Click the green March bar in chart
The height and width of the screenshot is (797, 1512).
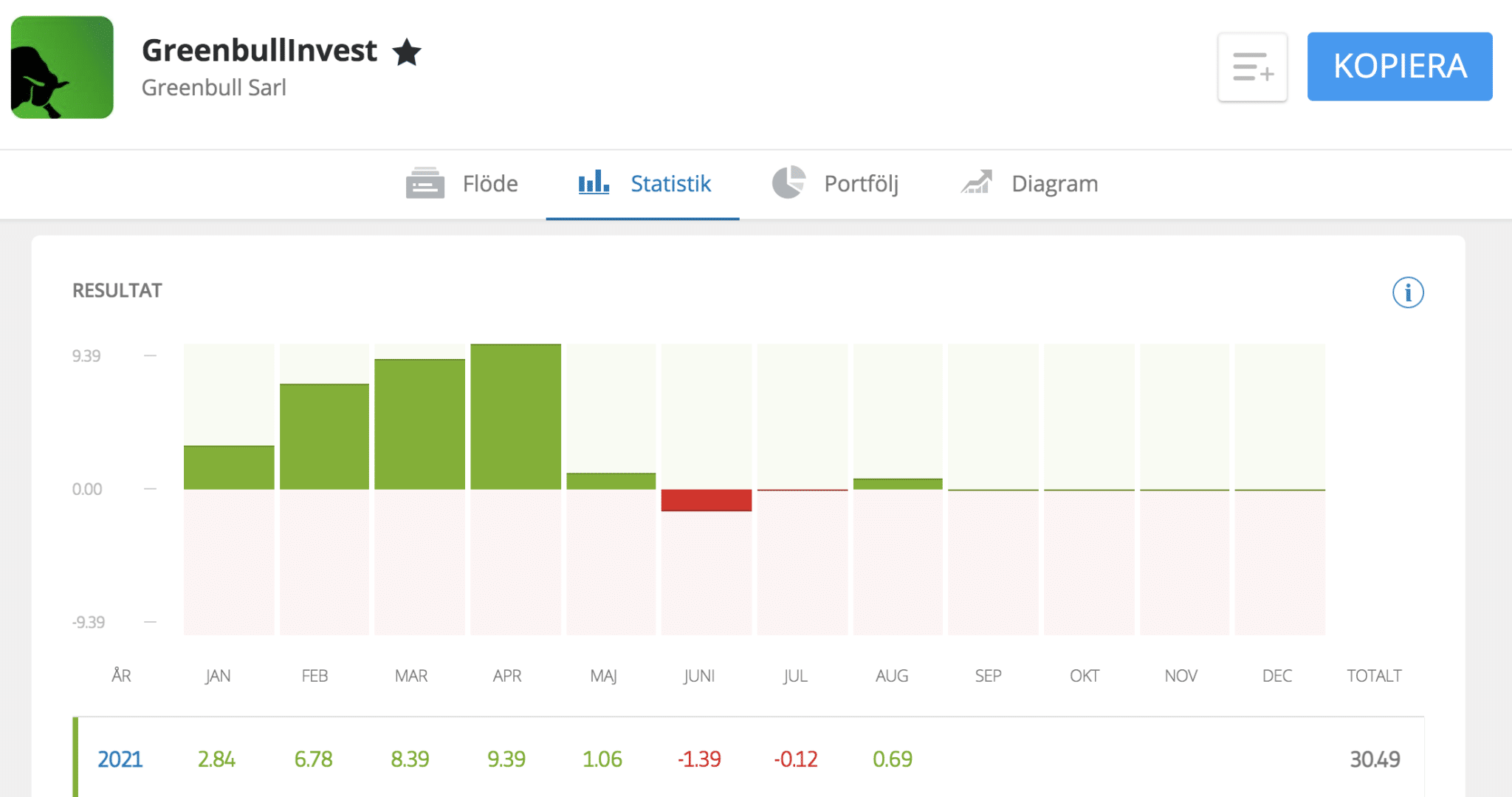point(419,424)
